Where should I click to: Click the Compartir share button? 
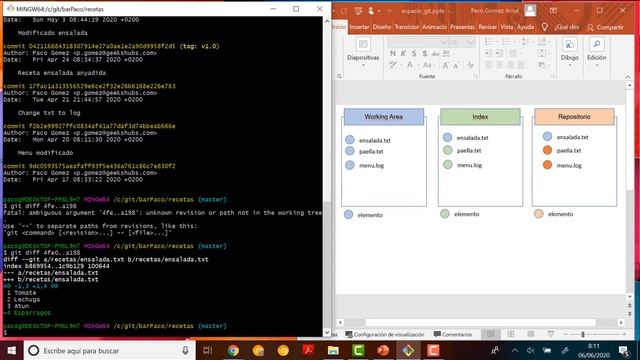coord(605,27)
